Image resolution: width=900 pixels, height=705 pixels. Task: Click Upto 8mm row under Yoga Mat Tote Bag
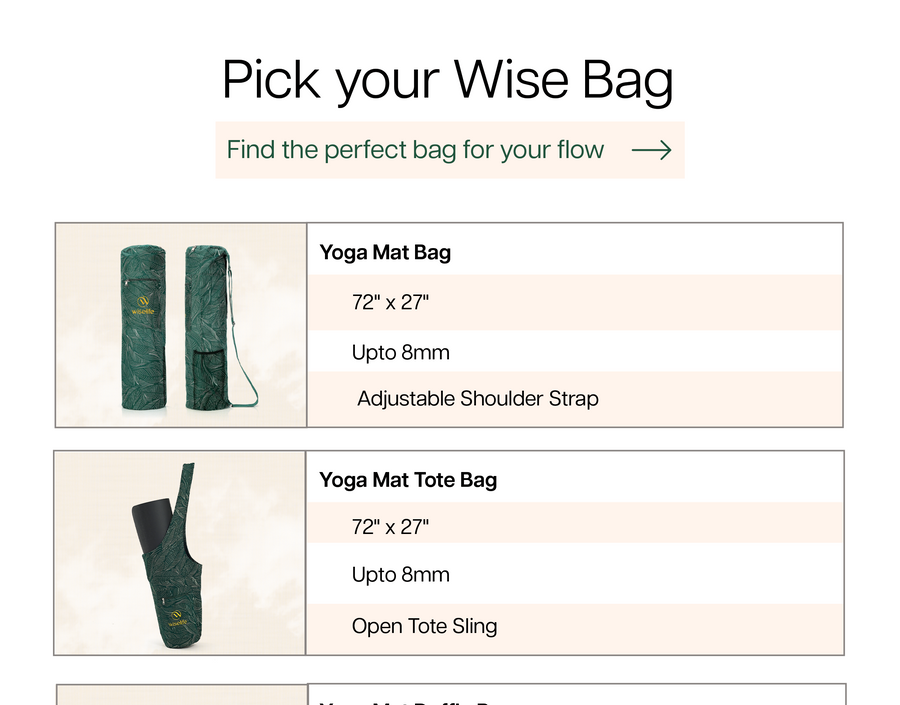click(400, 574)
